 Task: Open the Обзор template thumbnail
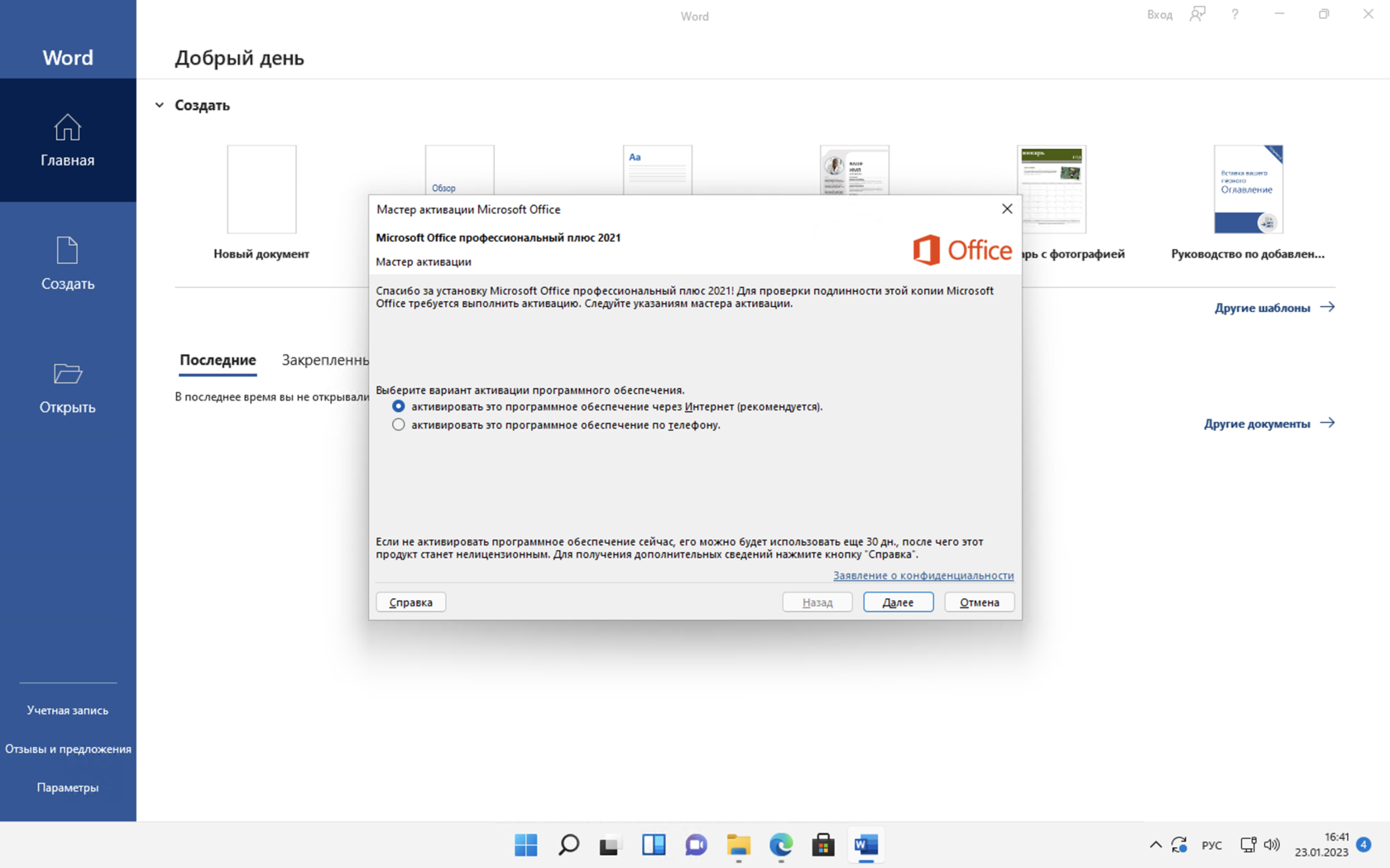tap(460, 170)
